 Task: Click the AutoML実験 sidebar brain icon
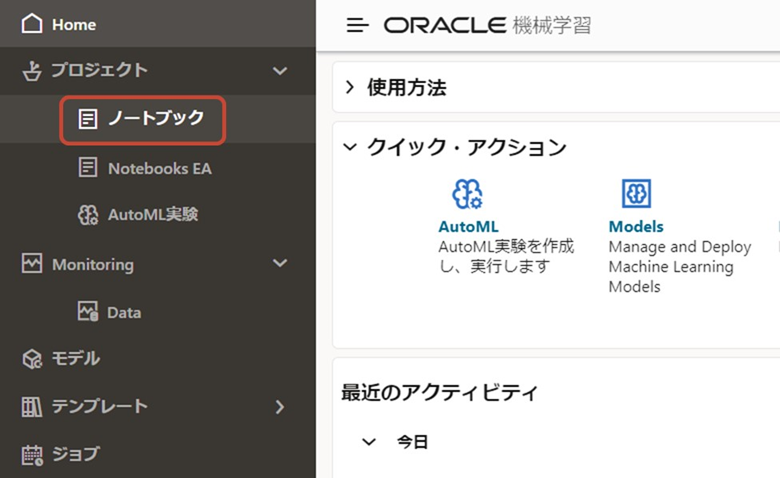click(x=88, y=215)
